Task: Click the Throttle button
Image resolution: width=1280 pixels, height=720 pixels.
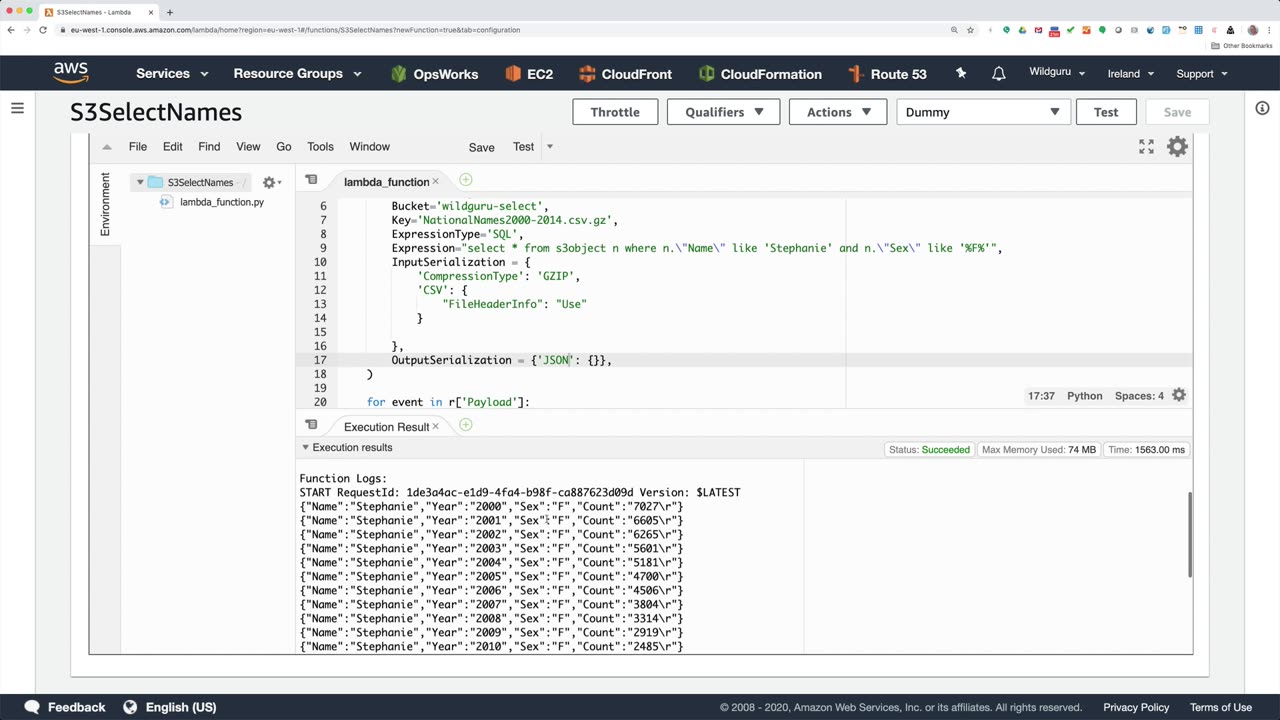Action: click(x=615, y=112)
